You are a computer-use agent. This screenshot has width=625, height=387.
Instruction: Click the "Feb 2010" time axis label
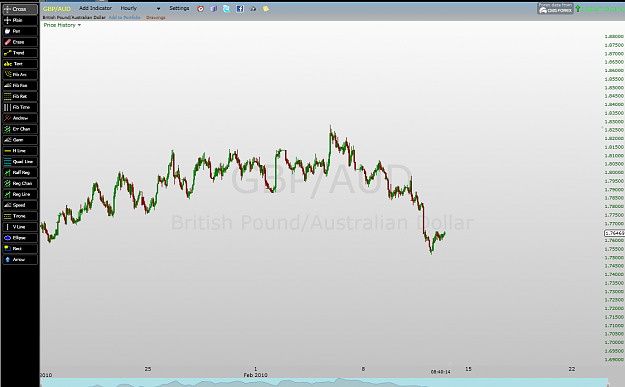pyautogui.click(x=256, y=375)
